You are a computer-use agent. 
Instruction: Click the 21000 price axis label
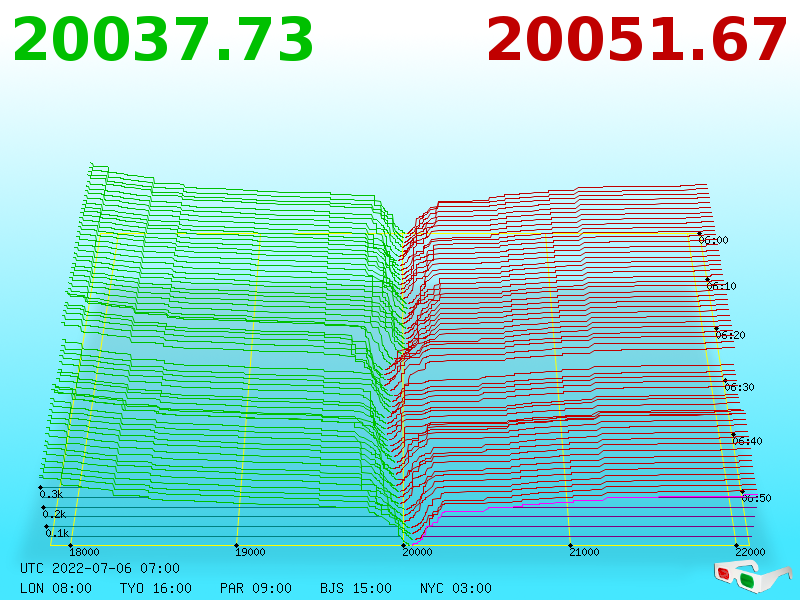tap(584, 552)
